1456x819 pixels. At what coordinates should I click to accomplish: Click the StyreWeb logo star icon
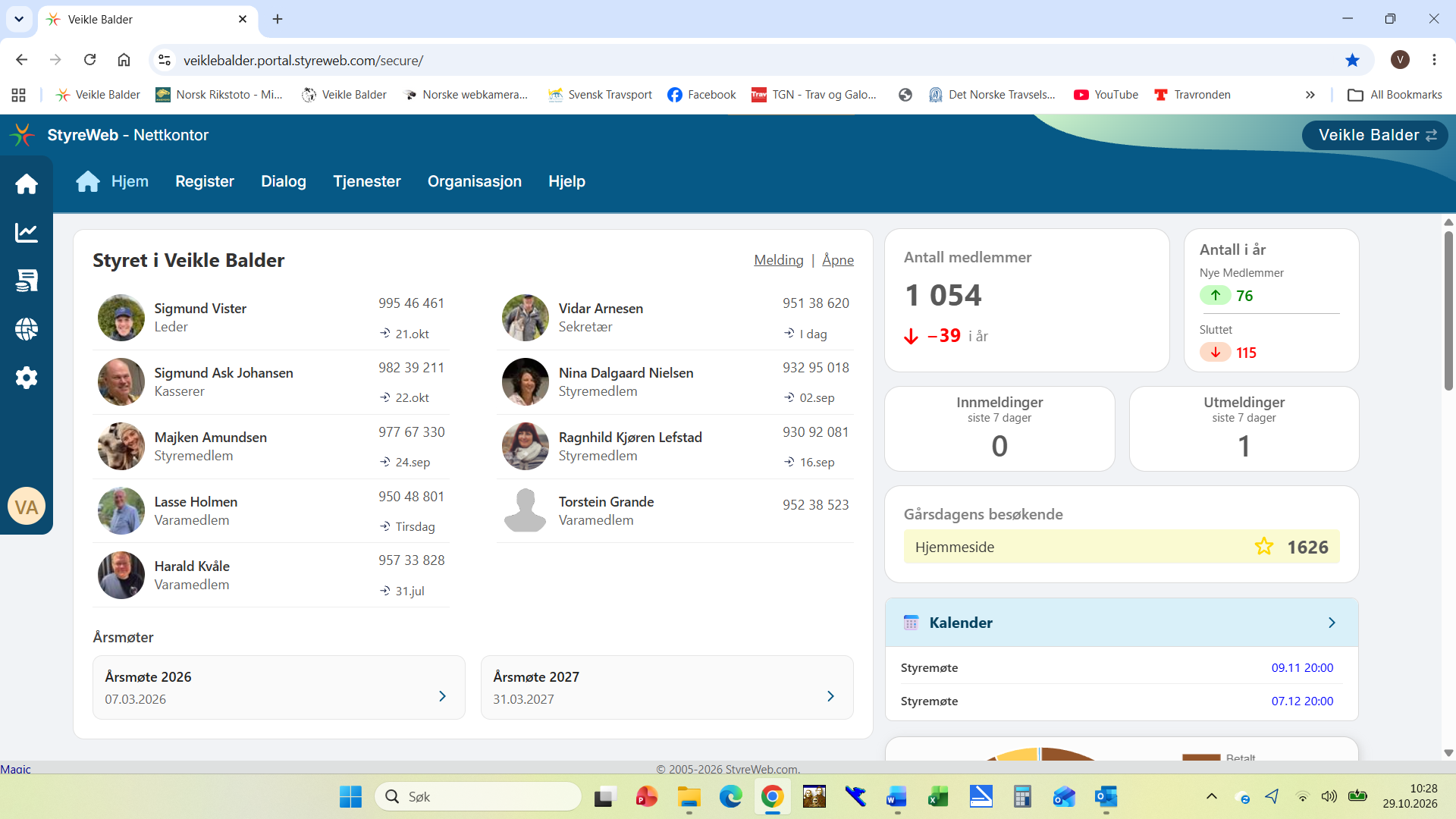[x=22, y=135]
